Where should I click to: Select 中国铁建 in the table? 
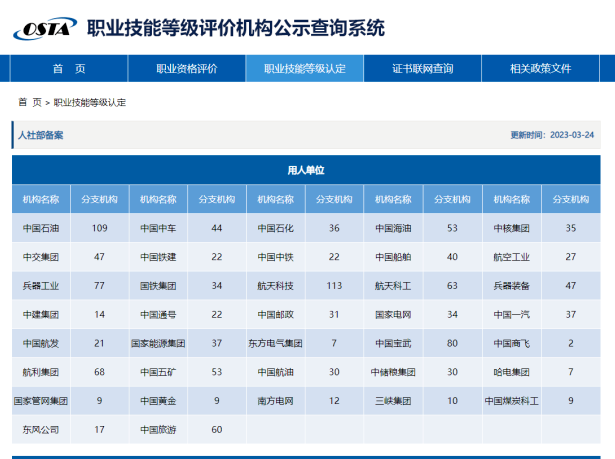(158, 257)
